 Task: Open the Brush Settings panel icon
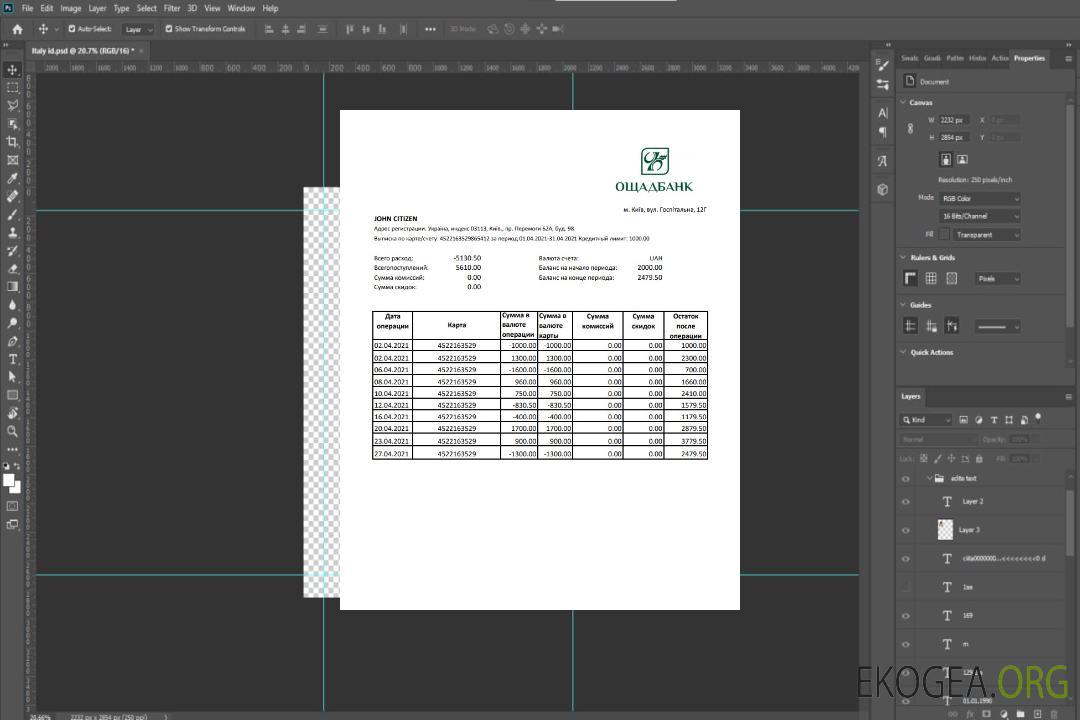(883, 65)
